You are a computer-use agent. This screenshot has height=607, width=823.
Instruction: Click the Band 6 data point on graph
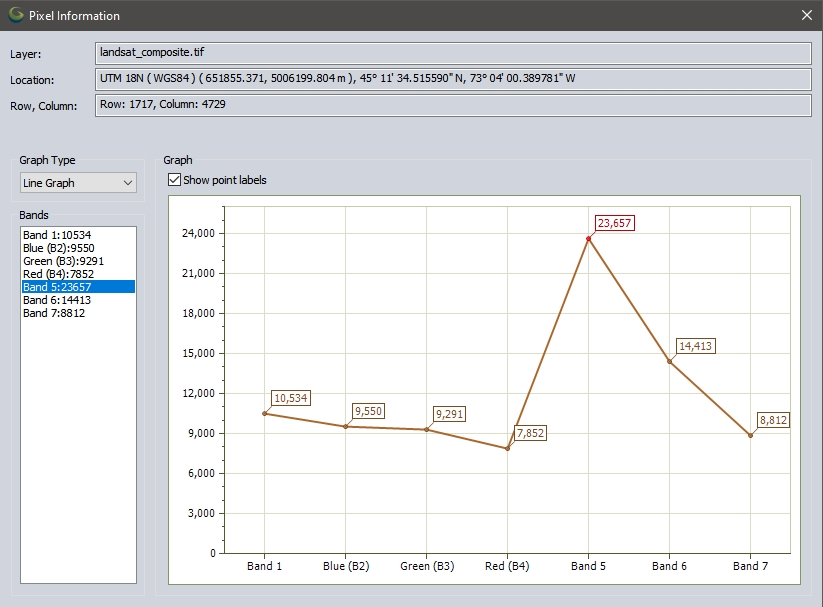[x=670, y=361]
